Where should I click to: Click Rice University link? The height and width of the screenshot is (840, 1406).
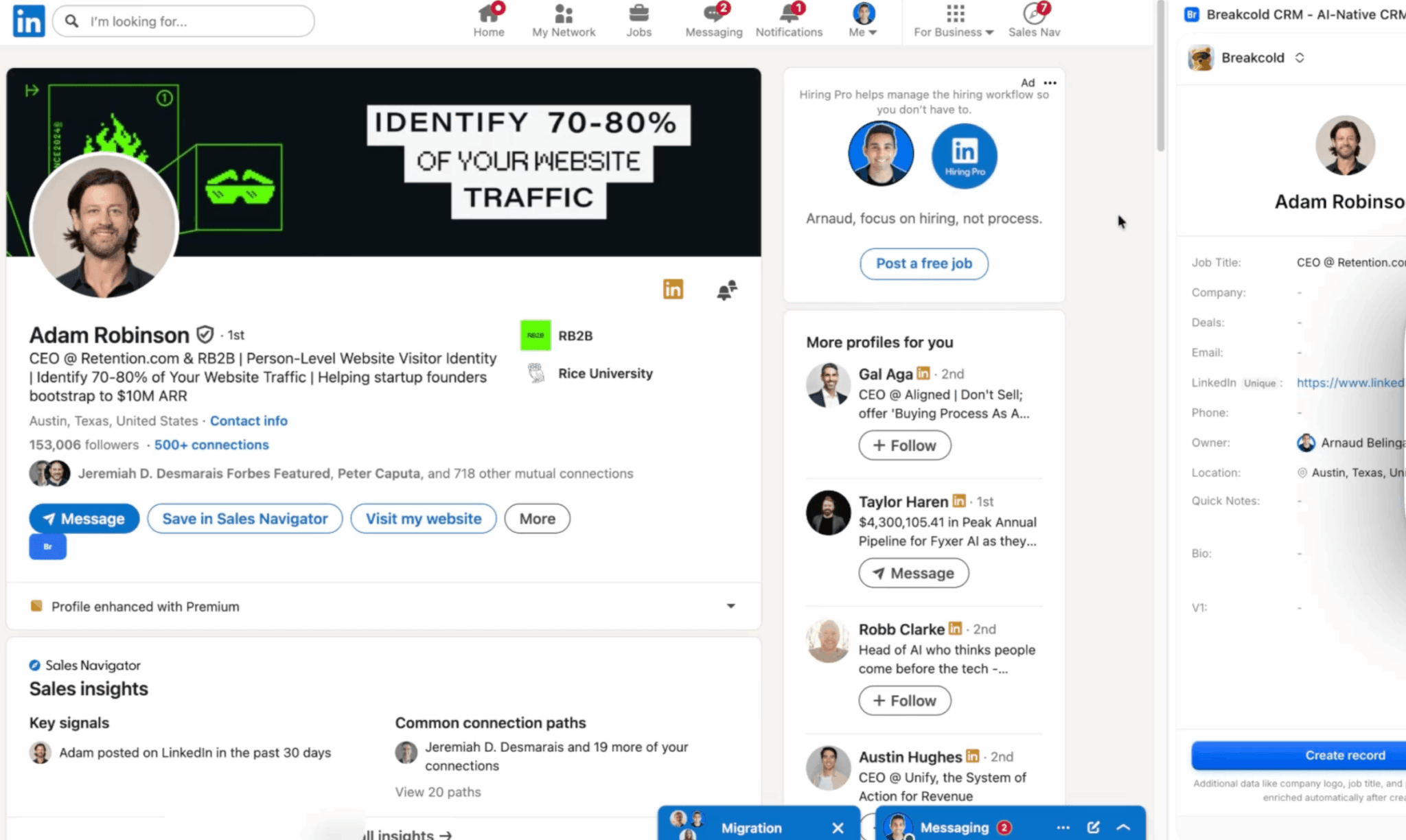point(606,373)
